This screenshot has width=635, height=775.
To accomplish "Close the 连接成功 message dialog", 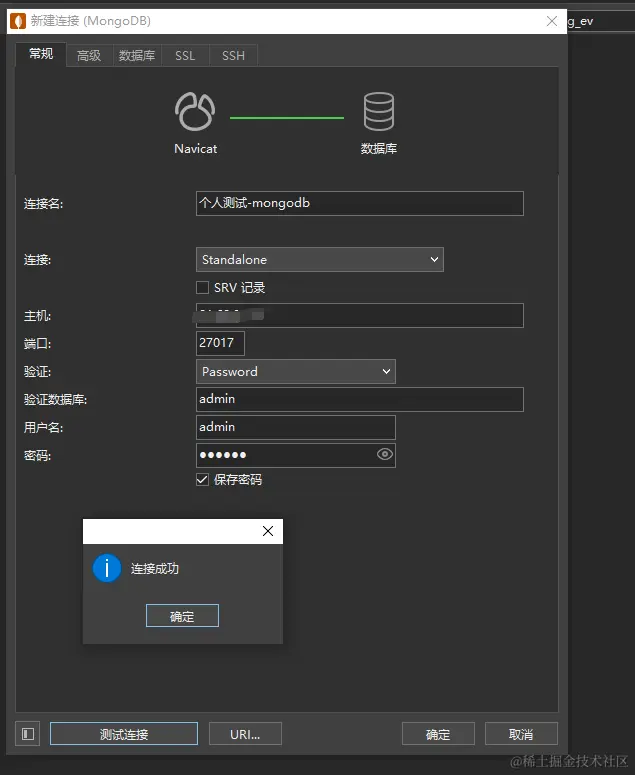I will click(268, 531).
